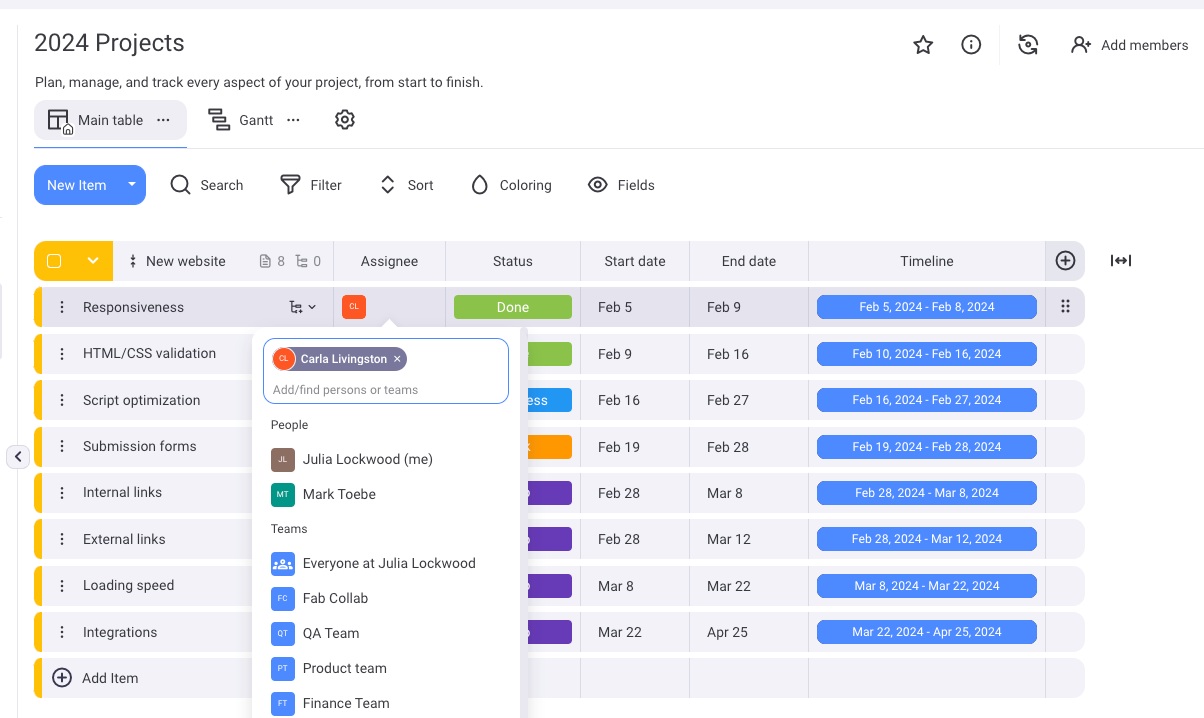Click Start date column header
This screenshot has width=1204, height=718.
click(x=635, y=261)
